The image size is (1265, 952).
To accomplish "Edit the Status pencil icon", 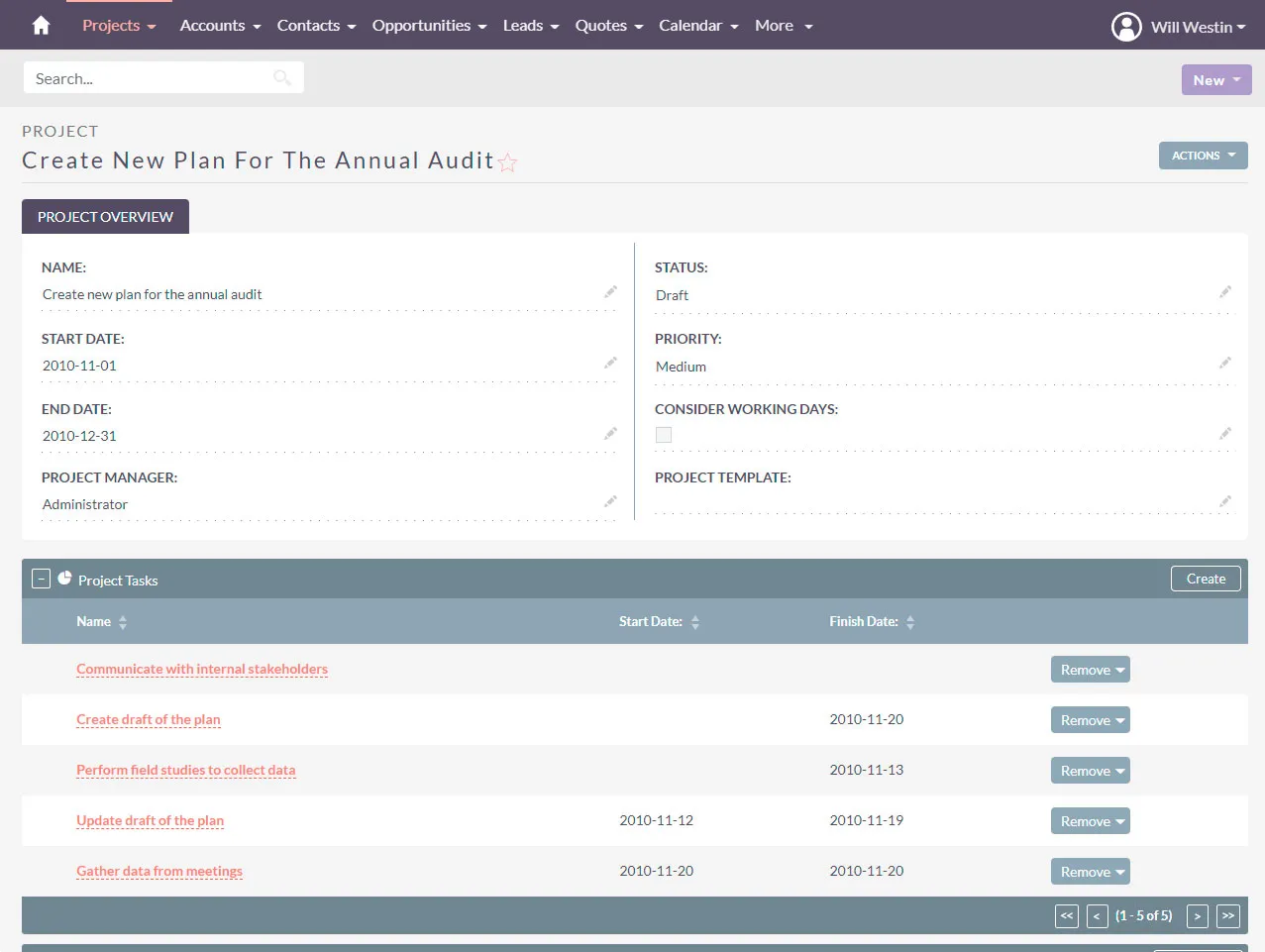I will (x=1225, y=292).
